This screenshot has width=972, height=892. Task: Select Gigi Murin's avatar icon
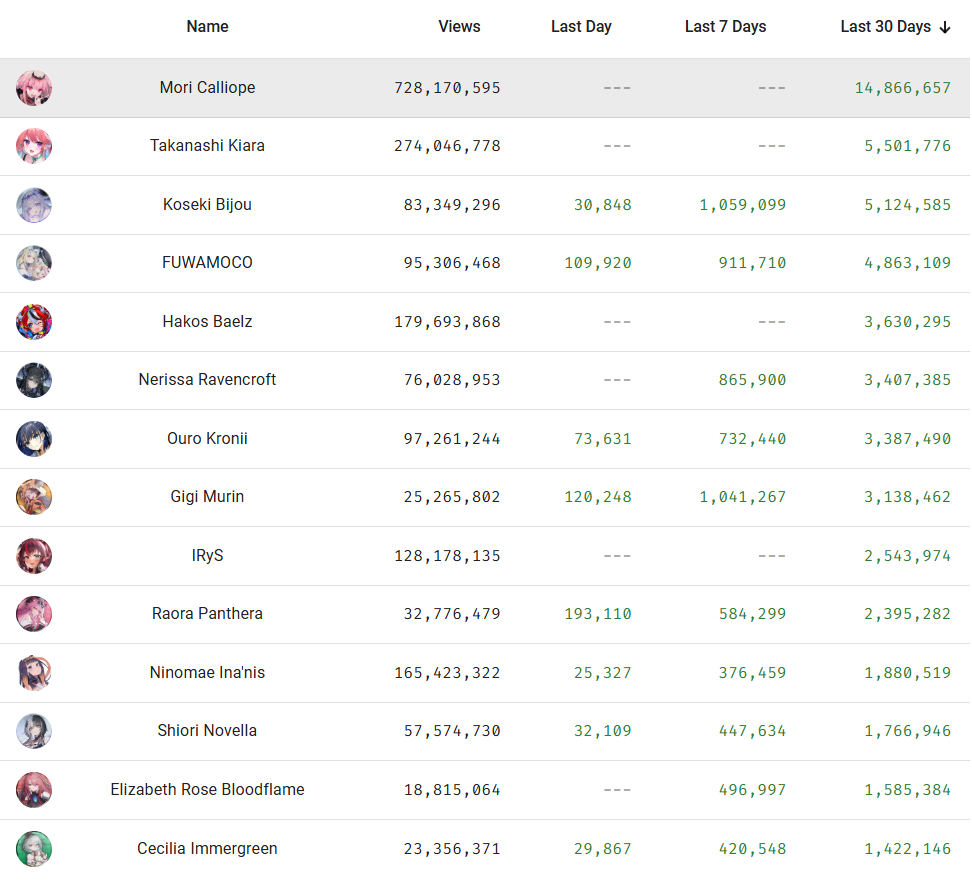(34, 497)
